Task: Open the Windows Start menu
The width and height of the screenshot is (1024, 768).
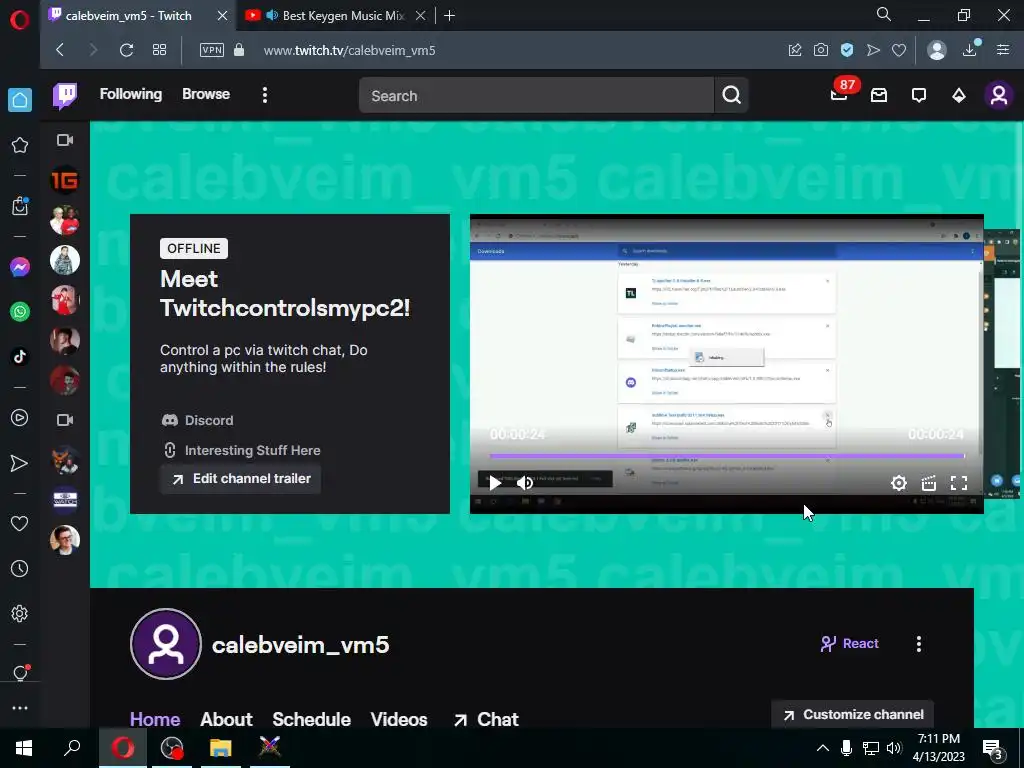Action: (x=24, y=748)
